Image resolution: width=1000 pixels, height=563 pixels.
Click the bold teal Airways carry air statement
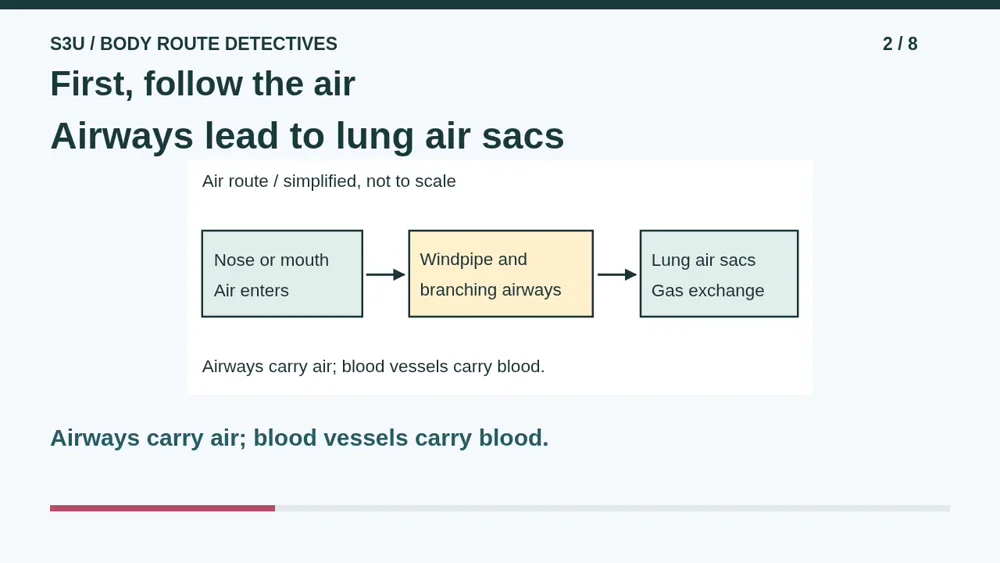[299, 438]
